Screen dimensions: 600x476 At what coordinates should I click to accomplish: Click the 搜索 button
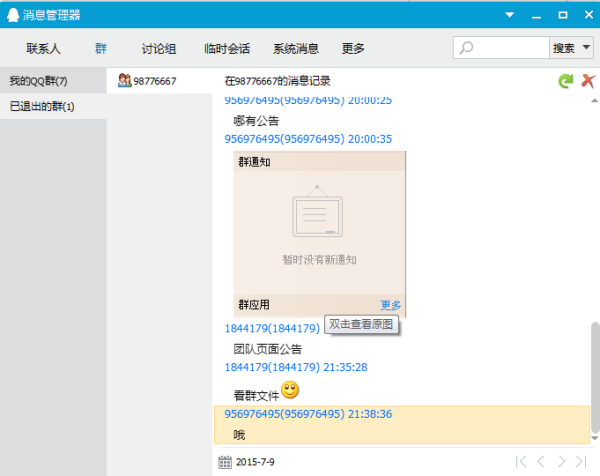point(564,48)
